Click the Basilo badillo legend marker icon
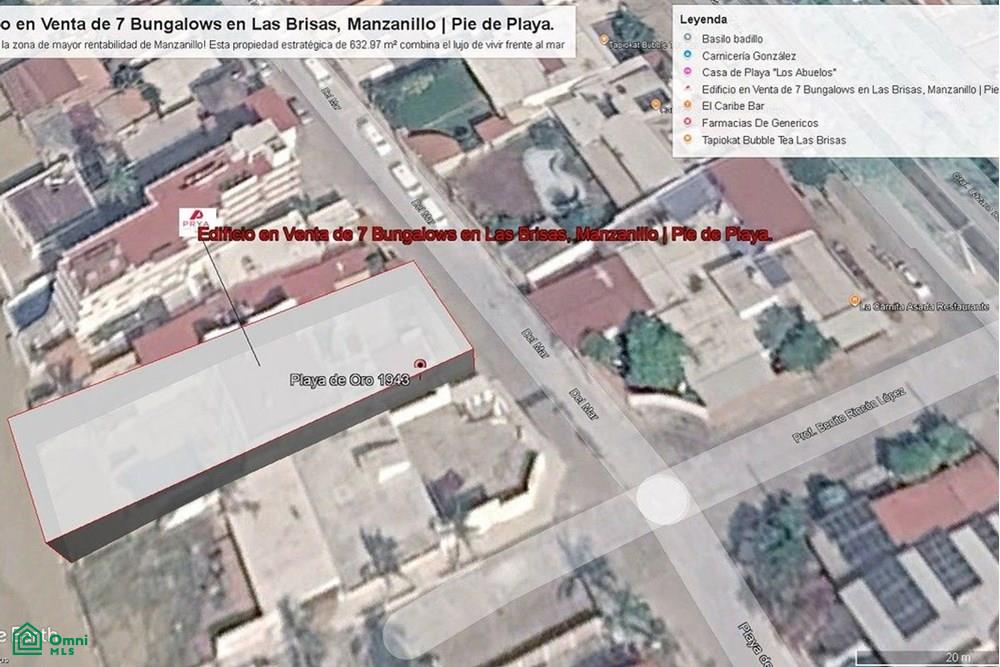Screen dimensions: 1000x667 [x=688, y=38]
